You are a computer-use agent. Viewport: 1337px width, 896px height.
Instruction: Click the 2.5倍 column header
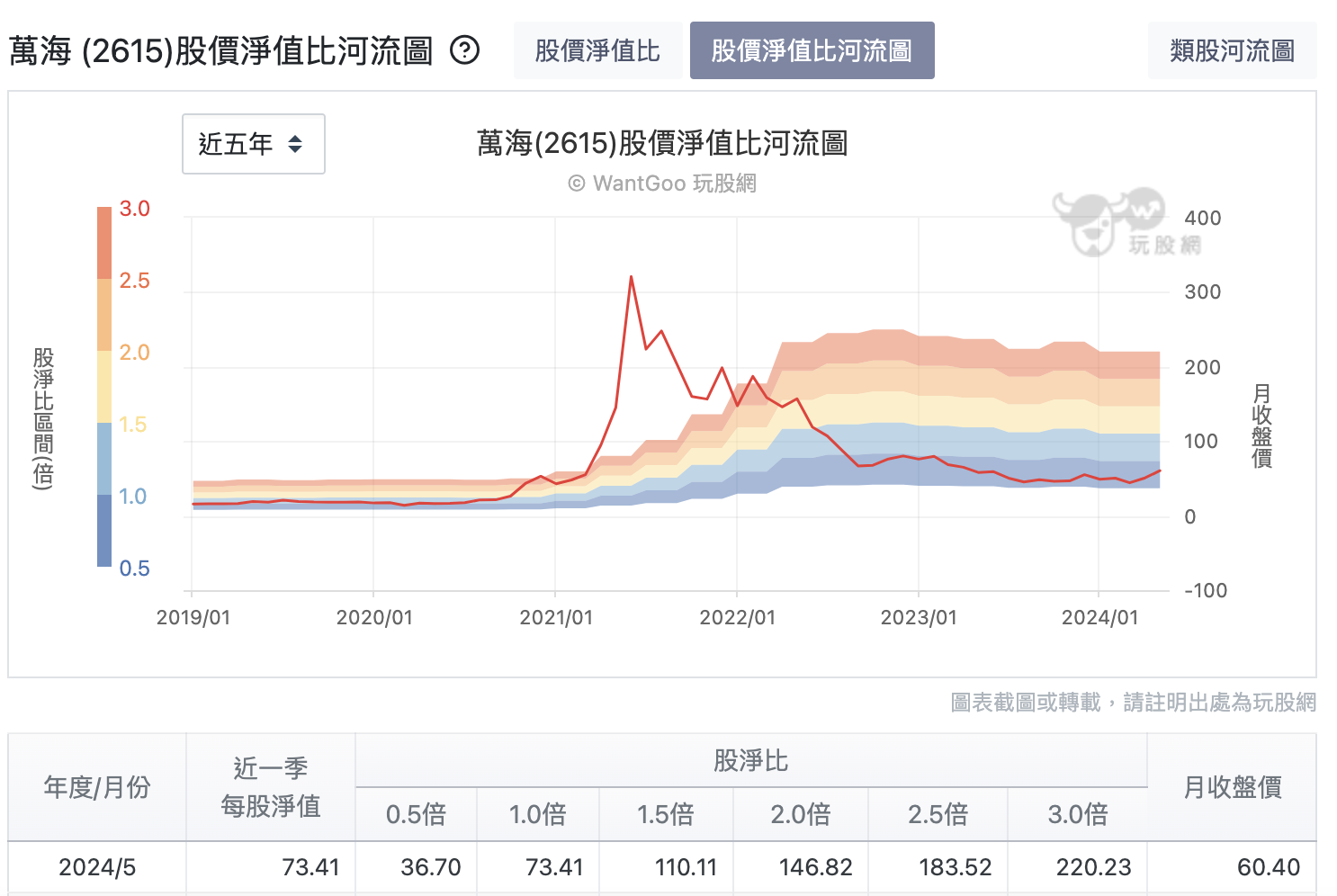[x=938, y=814]
